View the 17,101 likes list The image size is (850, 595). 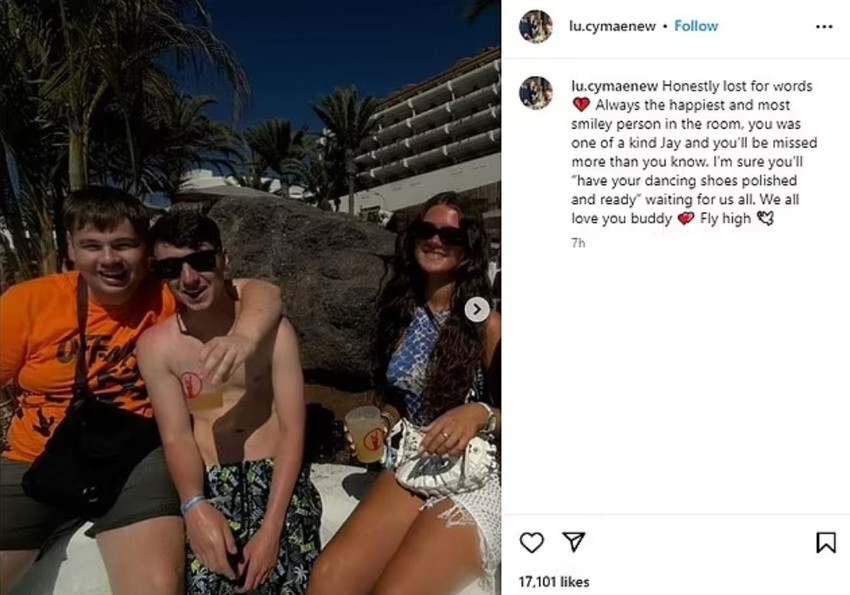point(553,582)
